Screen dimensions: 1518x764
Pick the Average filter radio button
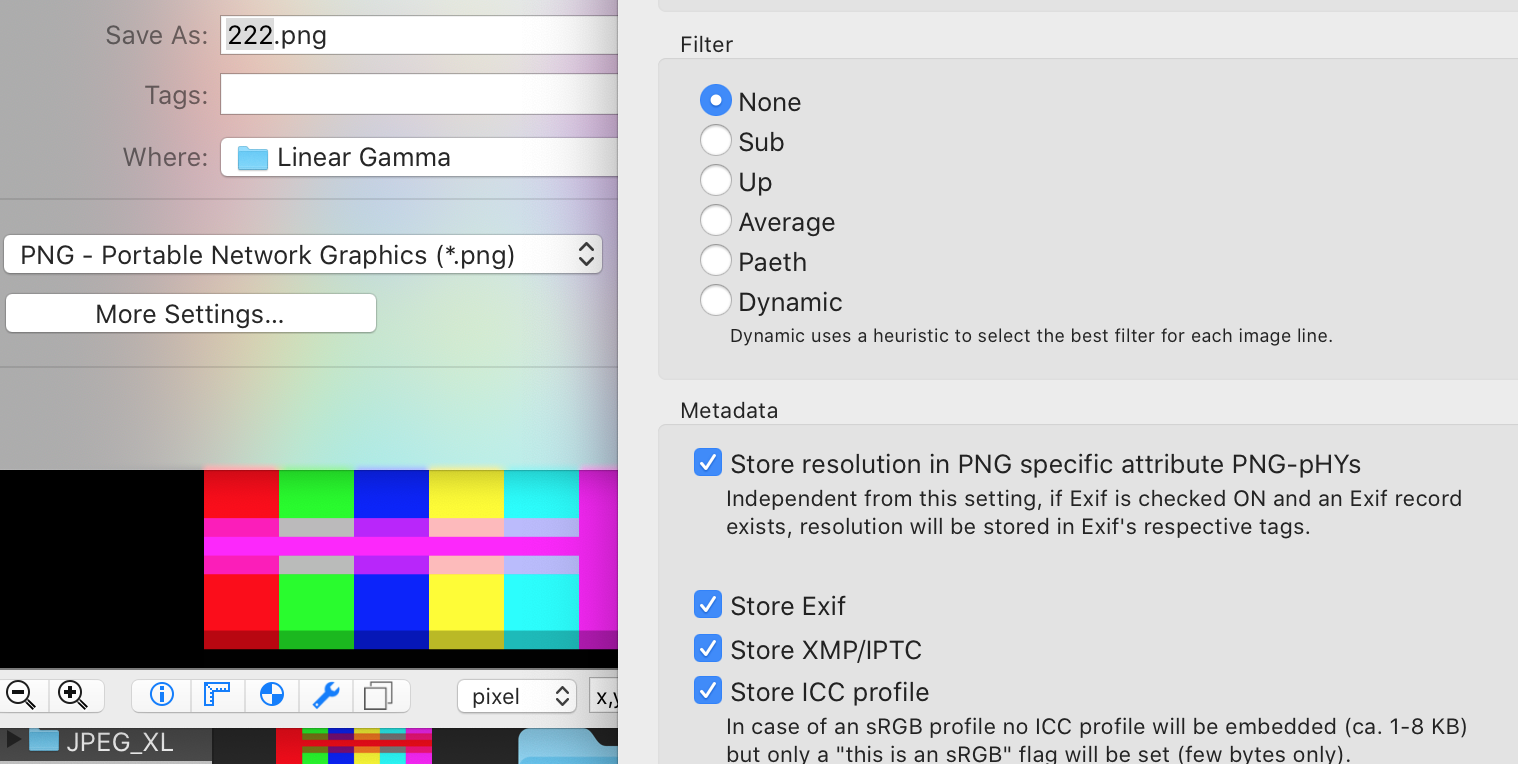715,221
